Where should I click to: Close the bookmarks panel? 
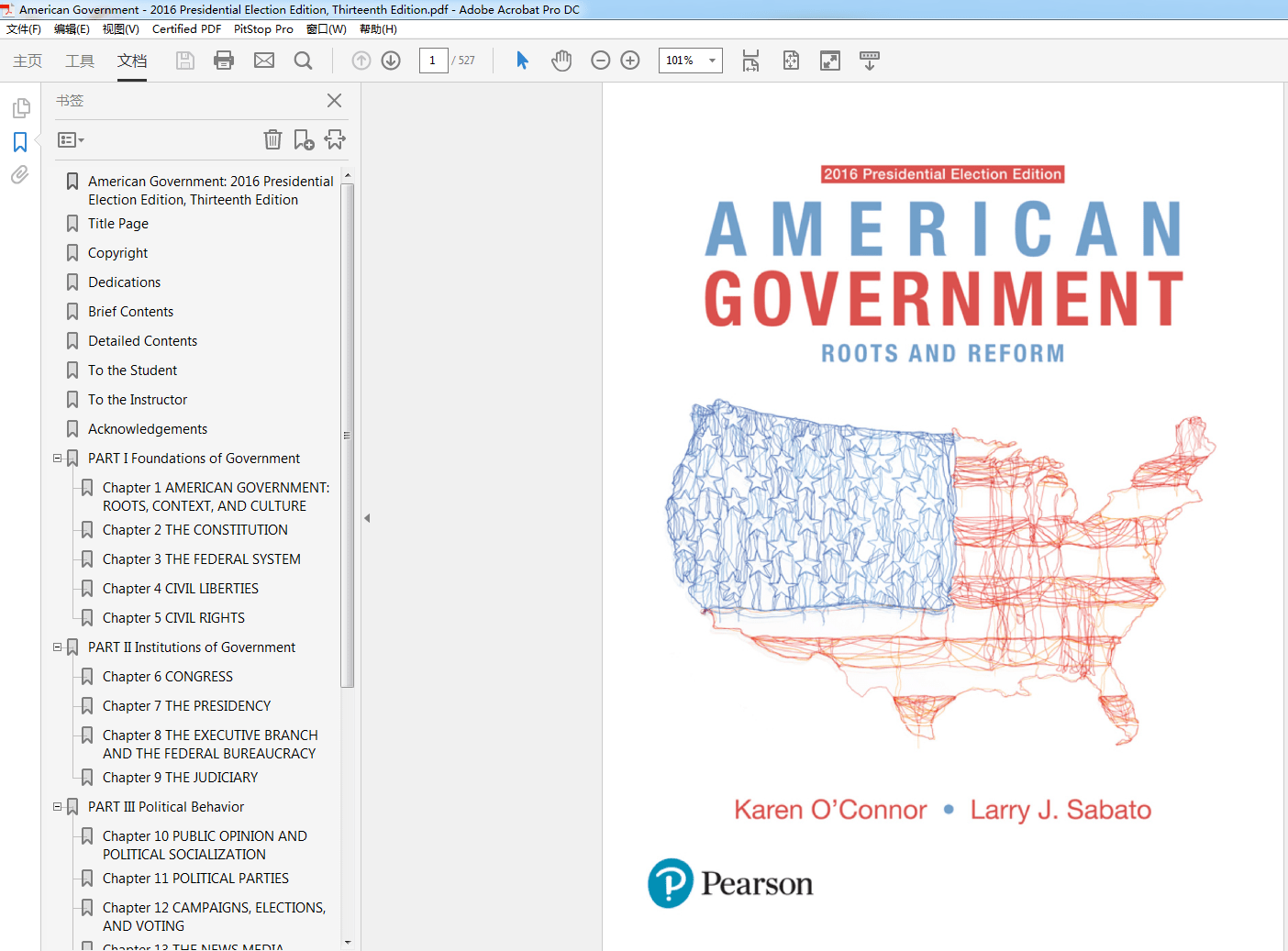click(335, 101)
